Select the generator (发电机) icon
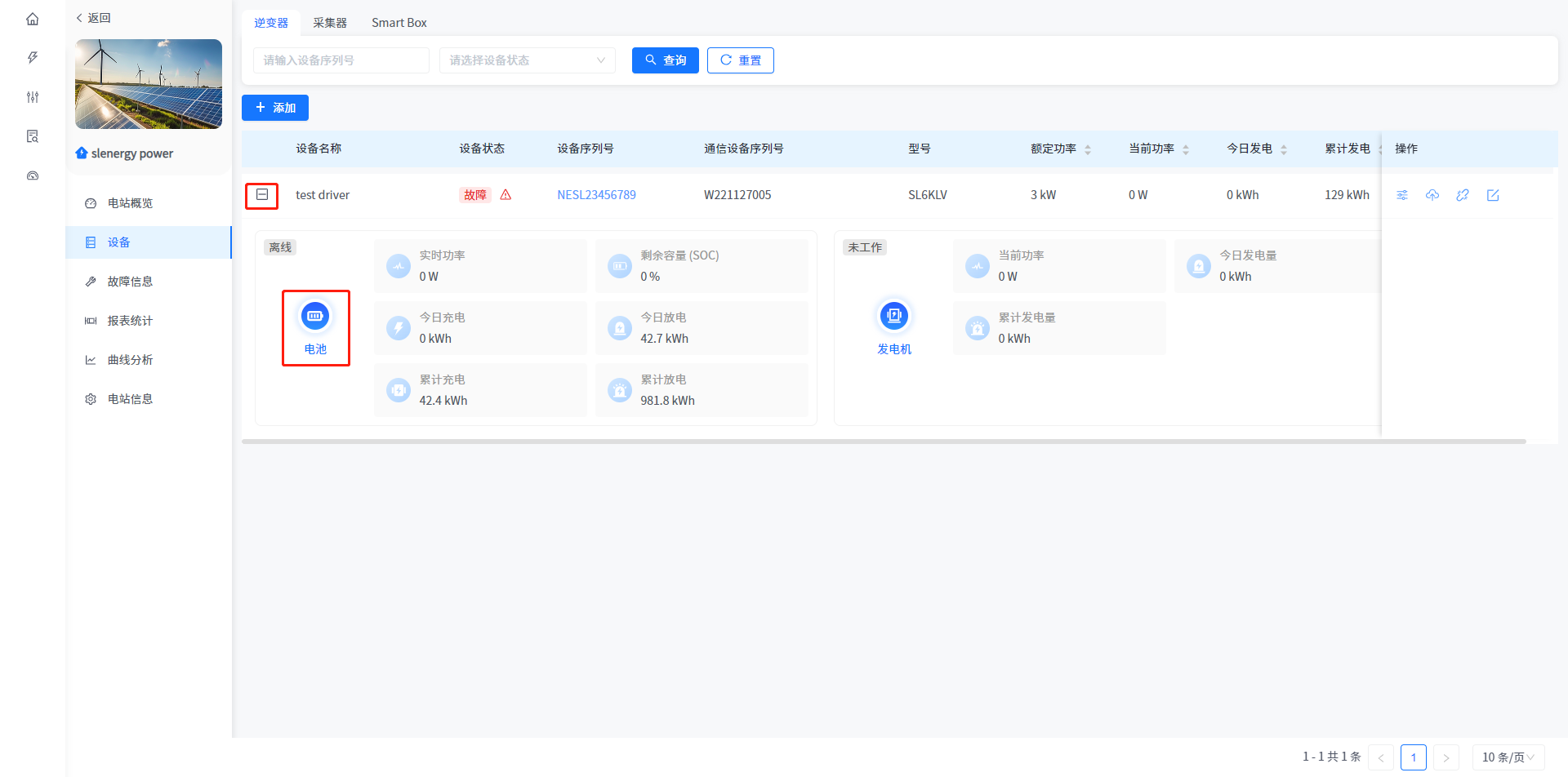Image resolution: width=1568 pixels, height=777 pixels. click(x=894, y=317)
